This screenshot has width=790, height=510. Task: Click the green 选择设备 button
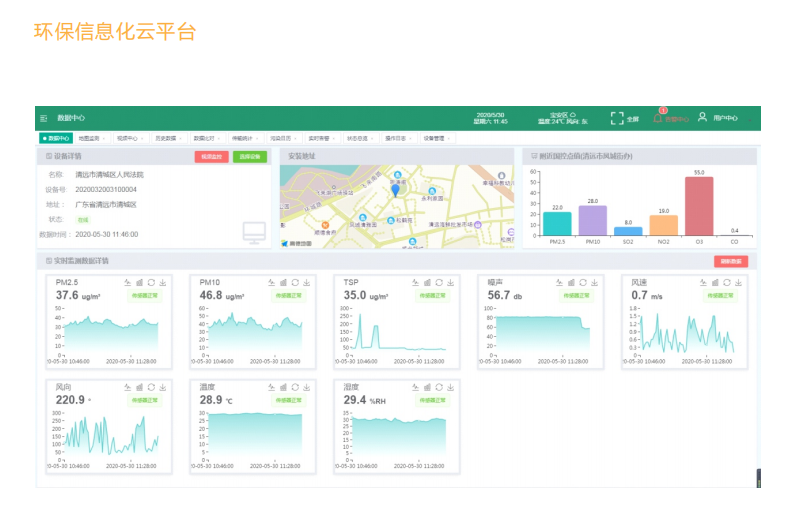[249, 157]
